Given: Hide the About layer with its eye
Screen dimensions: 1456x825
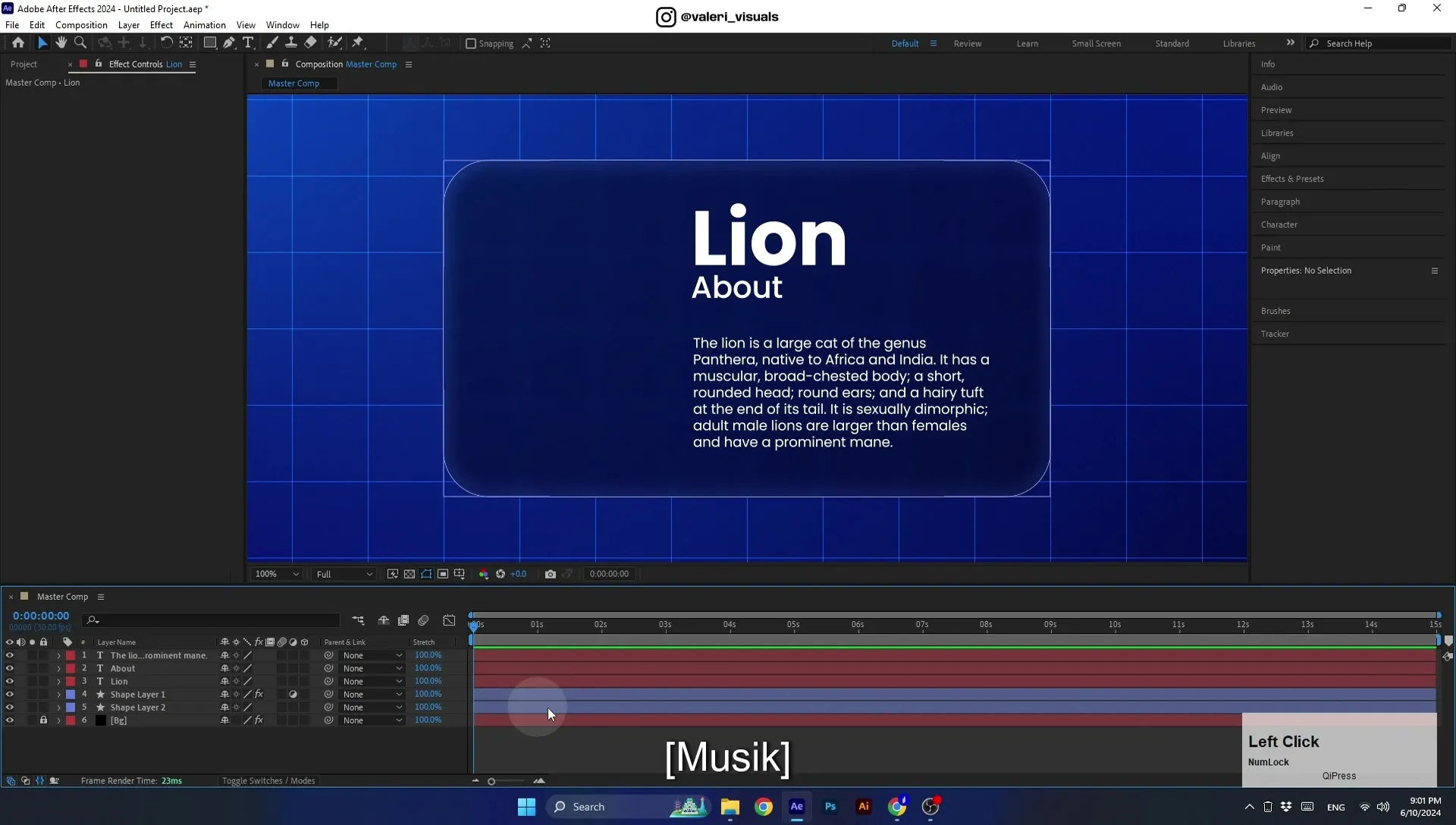Looking at the screenshot, I should 9,669.
